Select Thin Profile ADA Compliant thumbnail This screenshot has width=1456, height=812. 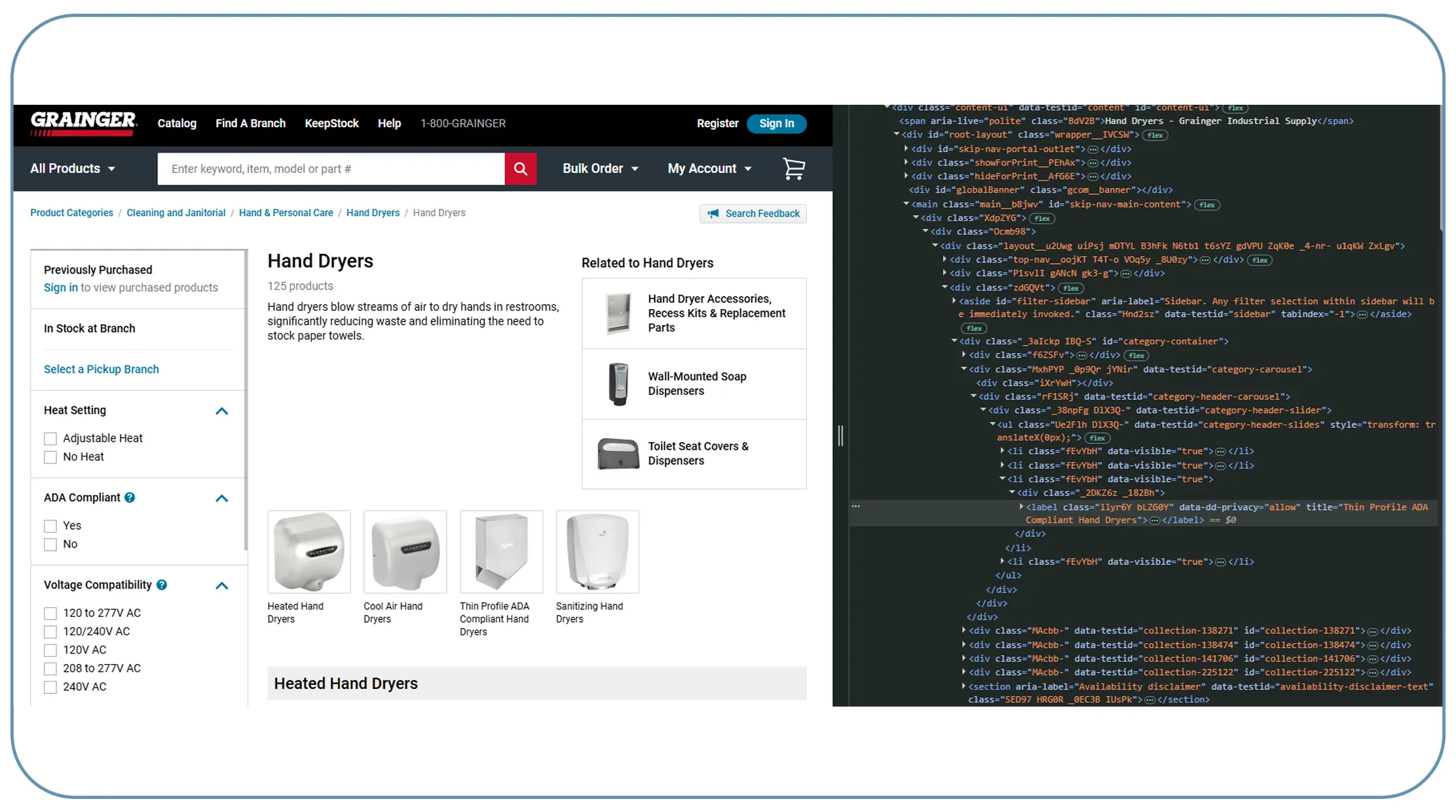[x=502, y=552]
